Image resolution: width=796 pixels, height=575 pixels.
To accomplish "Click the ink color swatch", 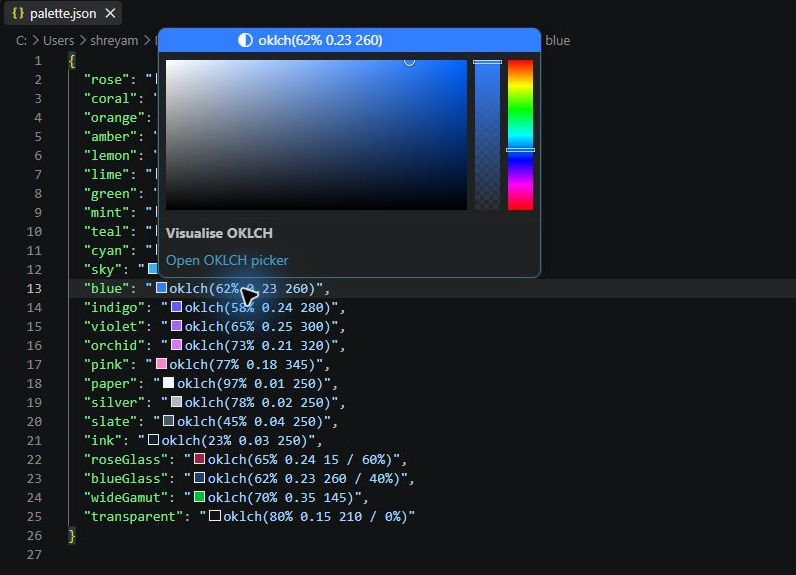I will coord(153,439).
